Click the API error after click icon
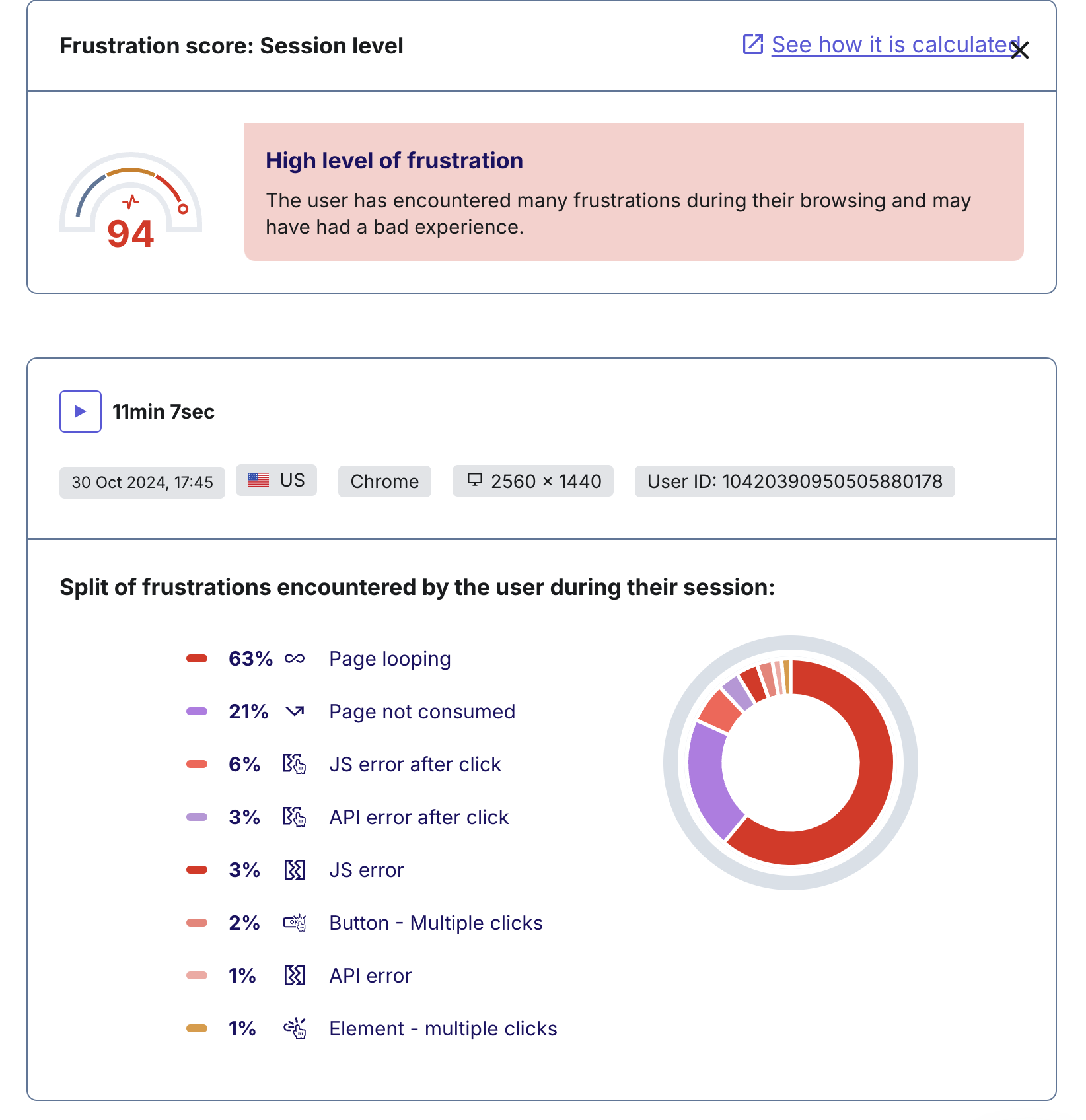 click(x=295, y=817)
